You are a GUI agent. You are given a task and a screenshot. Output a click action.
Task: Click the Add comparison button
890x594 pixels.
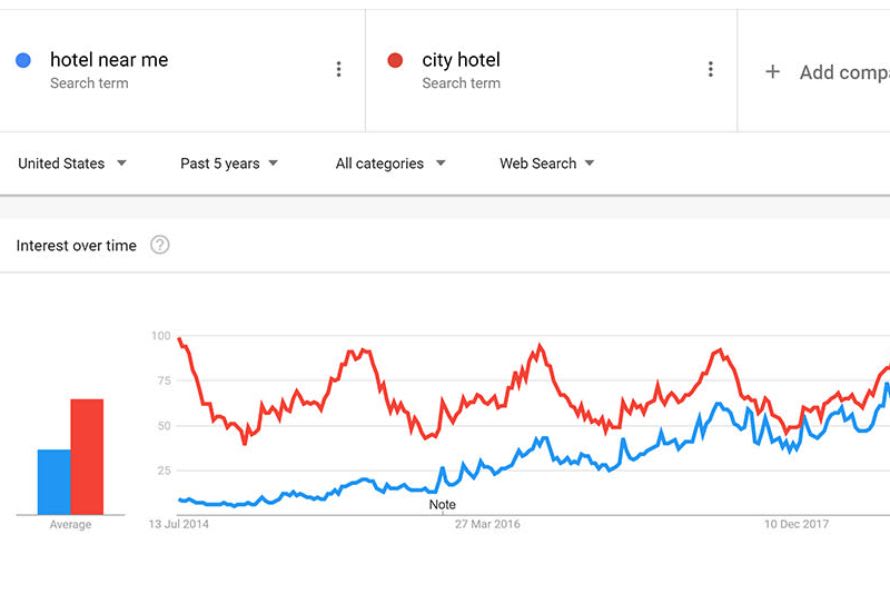point(820,72)
